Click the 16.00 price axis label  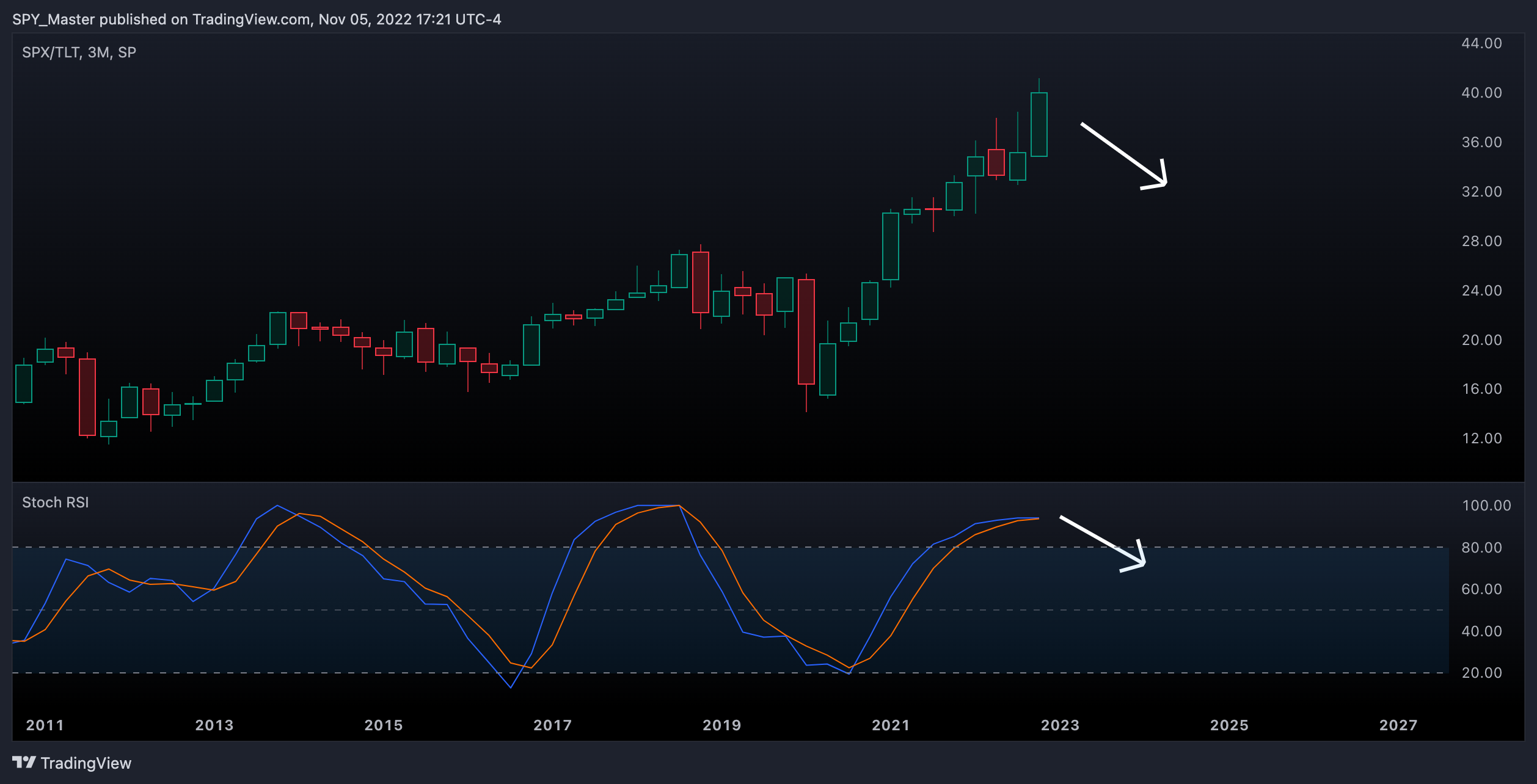click(x=1481, y=389)
